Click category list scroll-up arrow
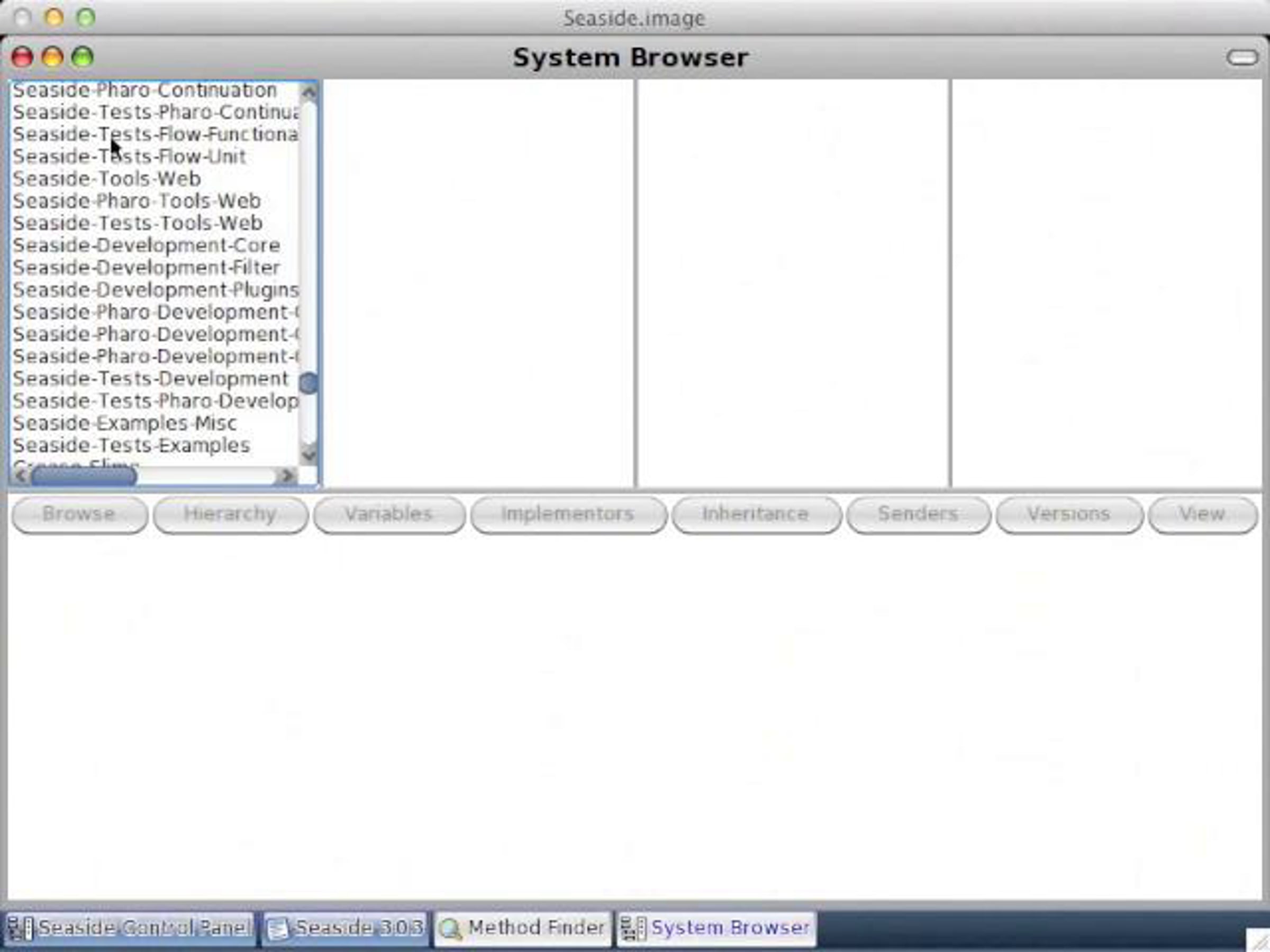 tap(309, 92)
